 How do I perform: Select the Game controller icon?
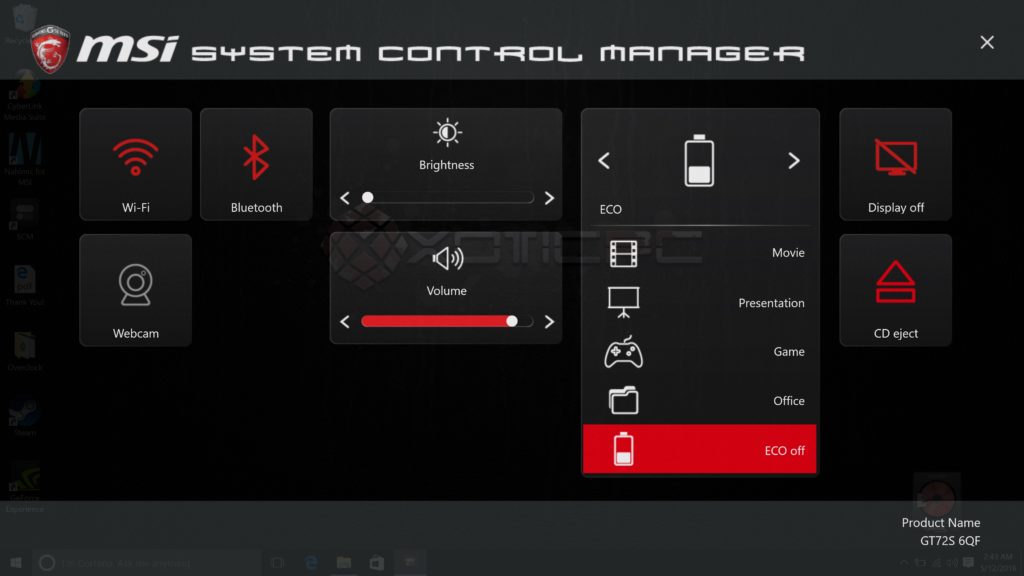pos(624,352)
